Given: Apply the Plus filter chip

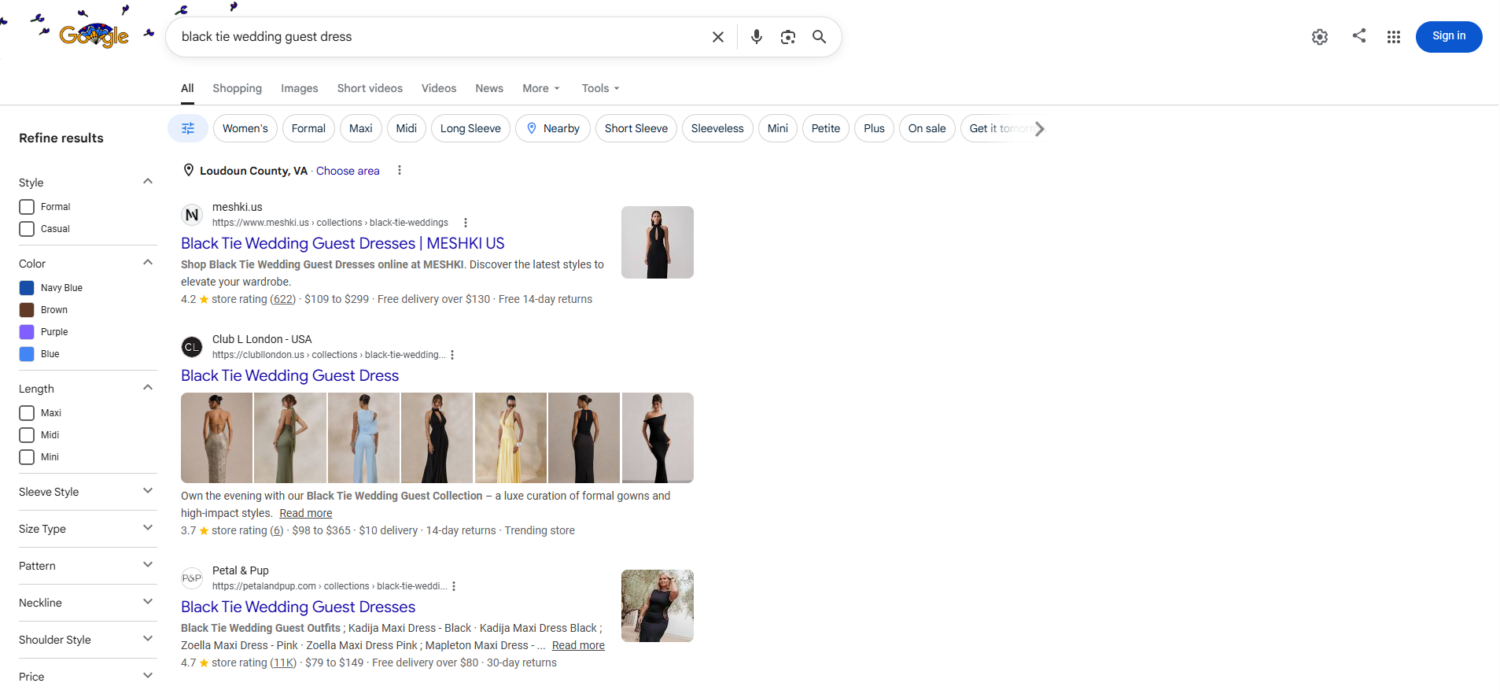Looking at the screenshot, I should (x=874, y=128).
